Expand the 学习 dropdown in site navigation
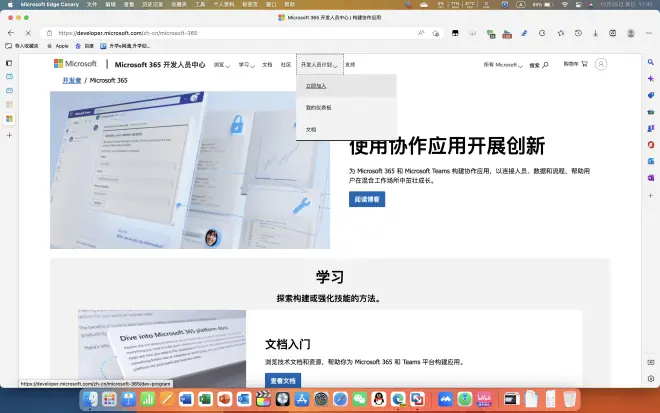 pyautogui.click(x=247, y=65)
